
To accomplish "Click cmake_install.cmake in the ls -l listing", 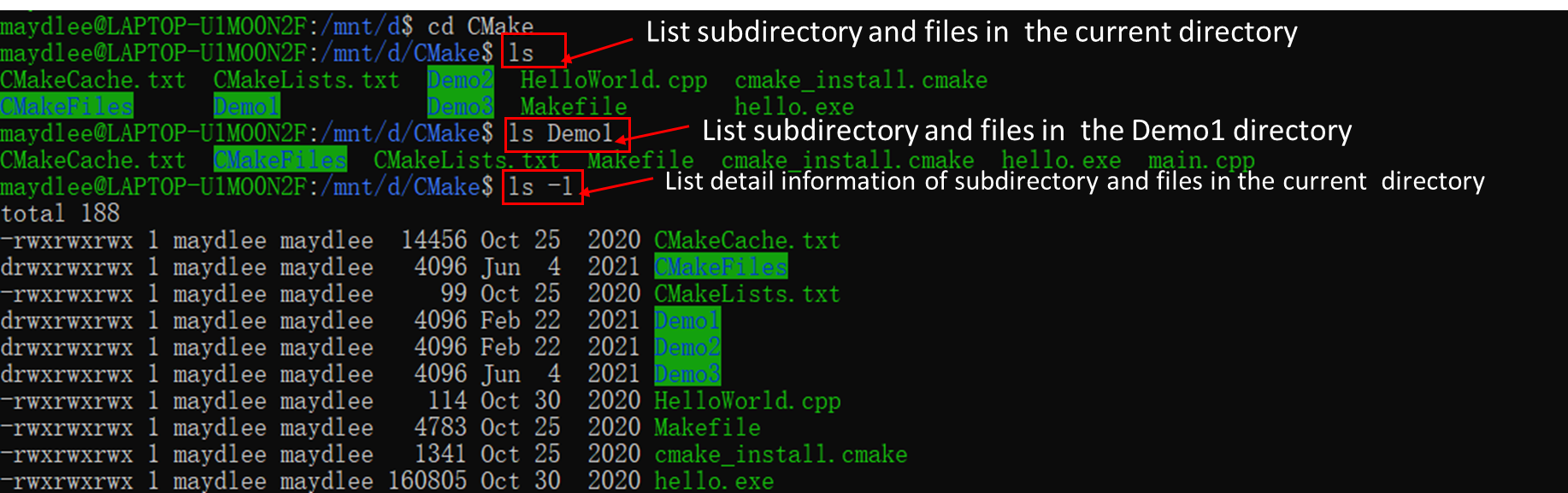I will [781, 454].
